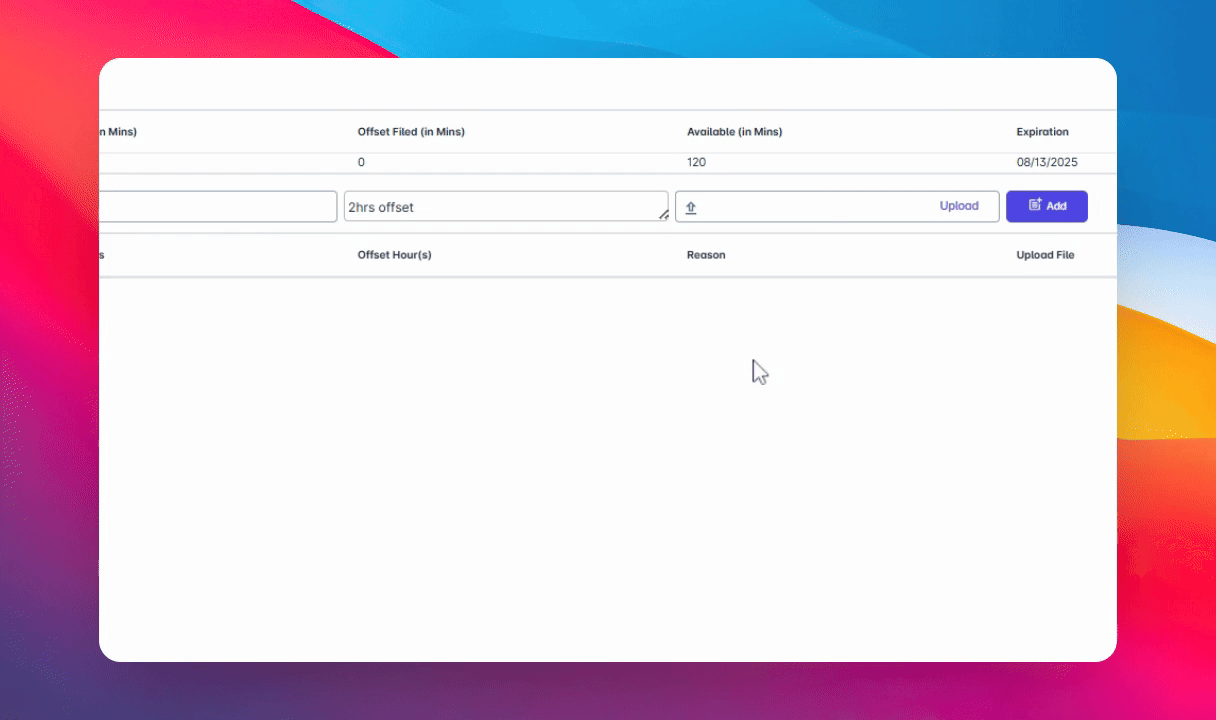Click the 'Upload File' column header
Image resolution: width=1216 pixels, height=720 pixels.
(x=1045, y=255)
